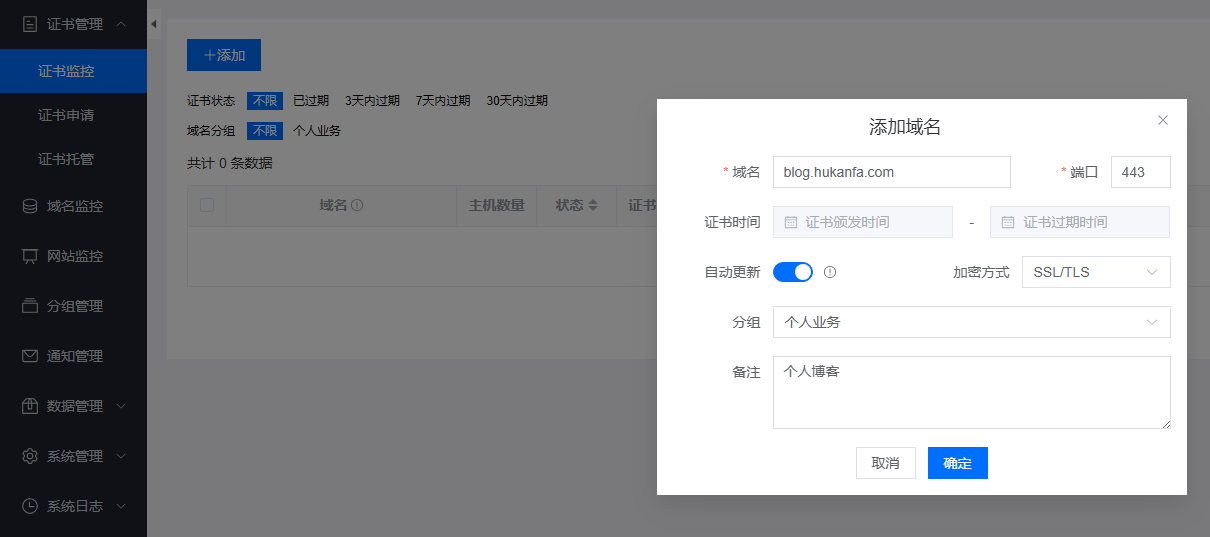Click the 端口 input field

[1141, 172]
